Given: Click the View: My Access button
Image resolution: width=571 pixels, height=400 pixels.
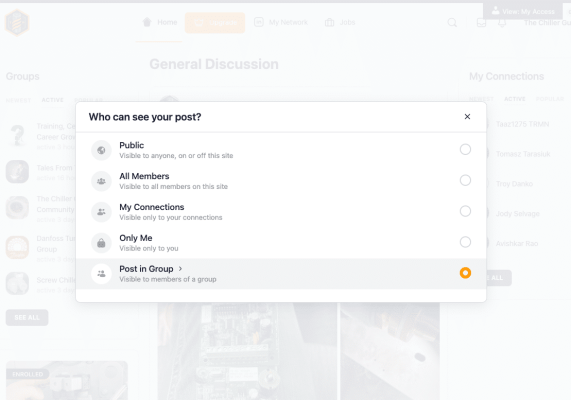Looking at the screenshot, I should tap(523, 11).
